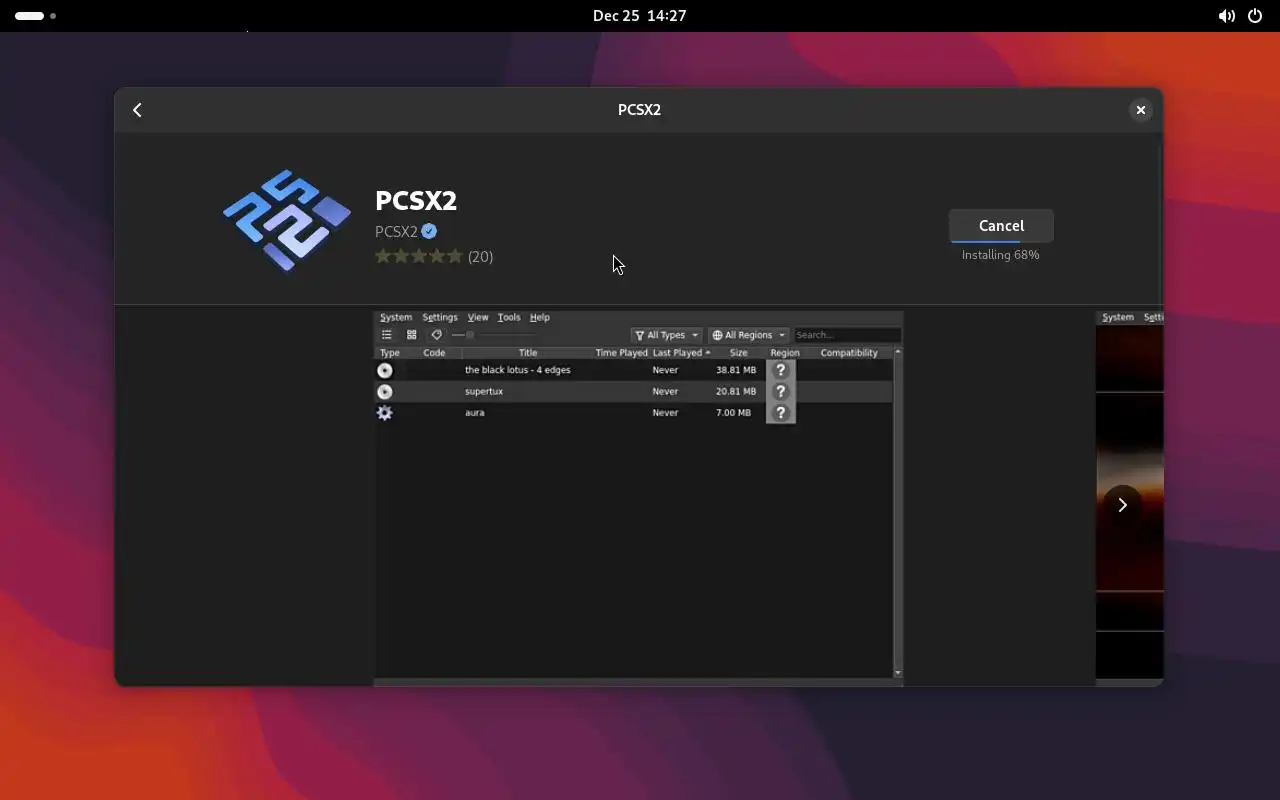
Task: Click the '20.81 MB' size value
Action: click(736, 391)
